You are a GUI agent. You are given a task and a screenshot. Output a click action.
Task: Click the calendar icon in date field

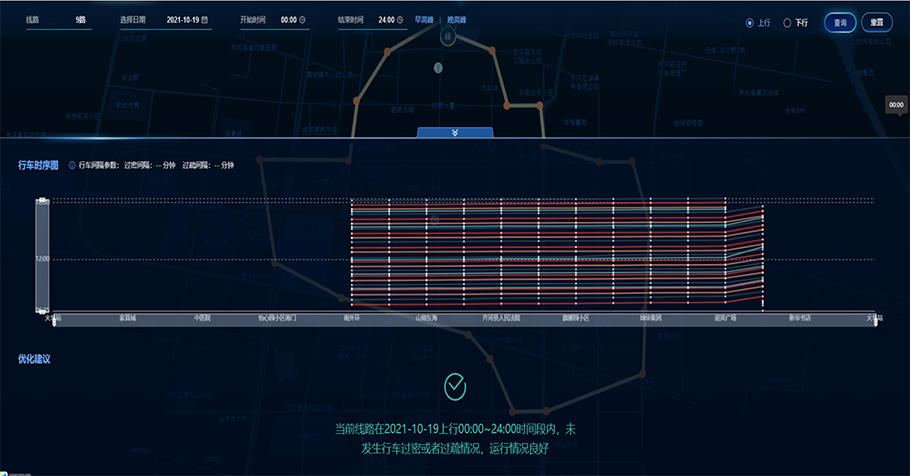tap(205, 20)
